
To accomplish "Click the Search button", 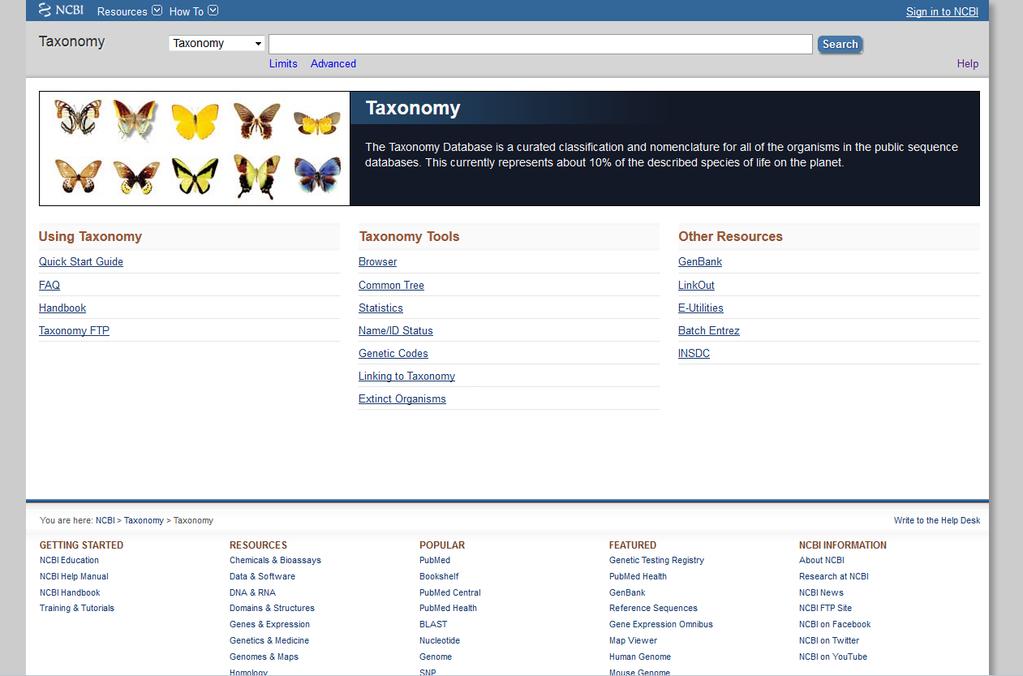I will coord(840,44).
